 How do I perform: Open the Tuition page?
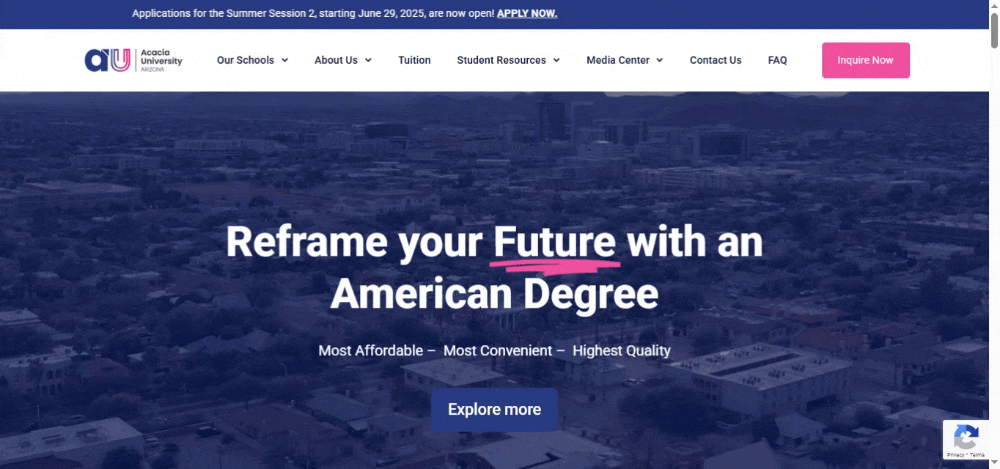click(x=415, y=60)
